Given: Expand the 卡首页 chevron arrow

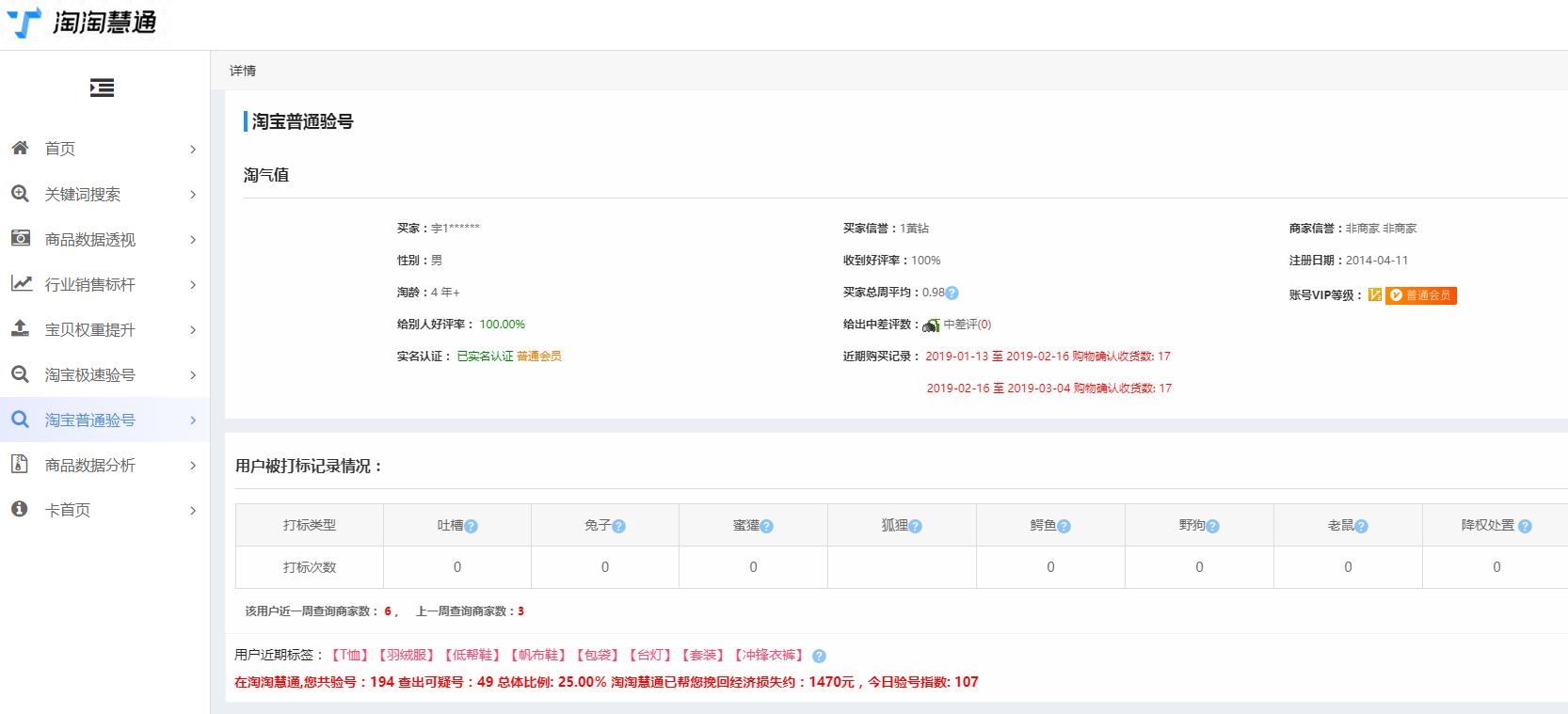Looking at the screenshot, I should pos(193,510).
